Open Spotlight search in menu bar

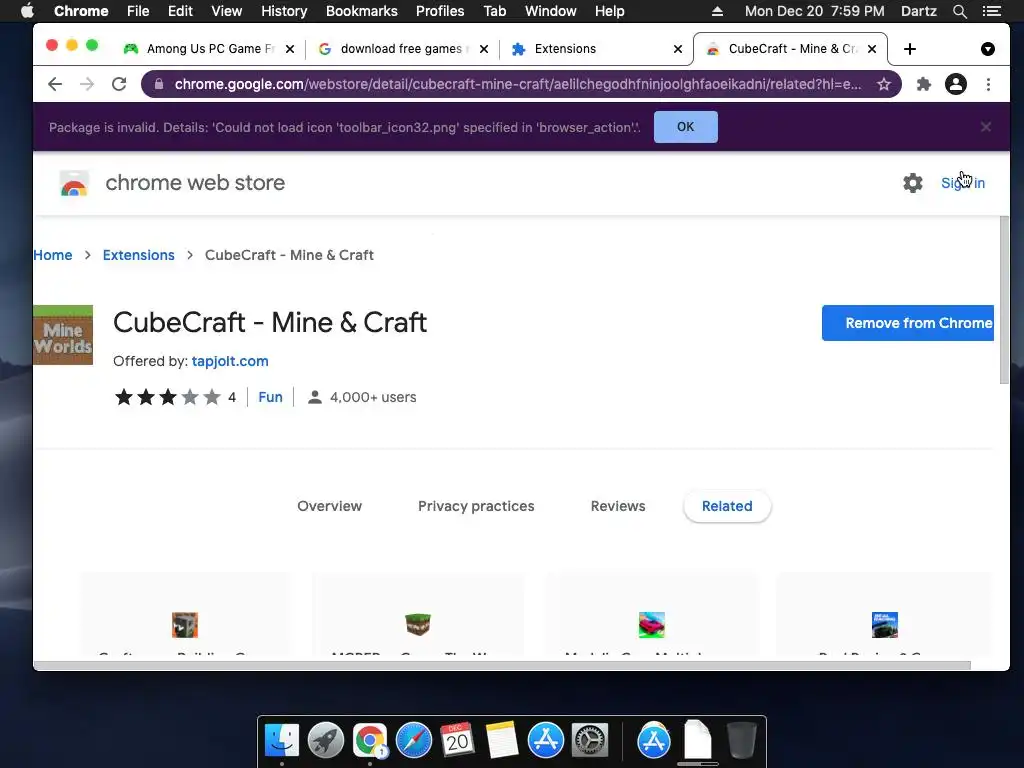coord(959,11)
